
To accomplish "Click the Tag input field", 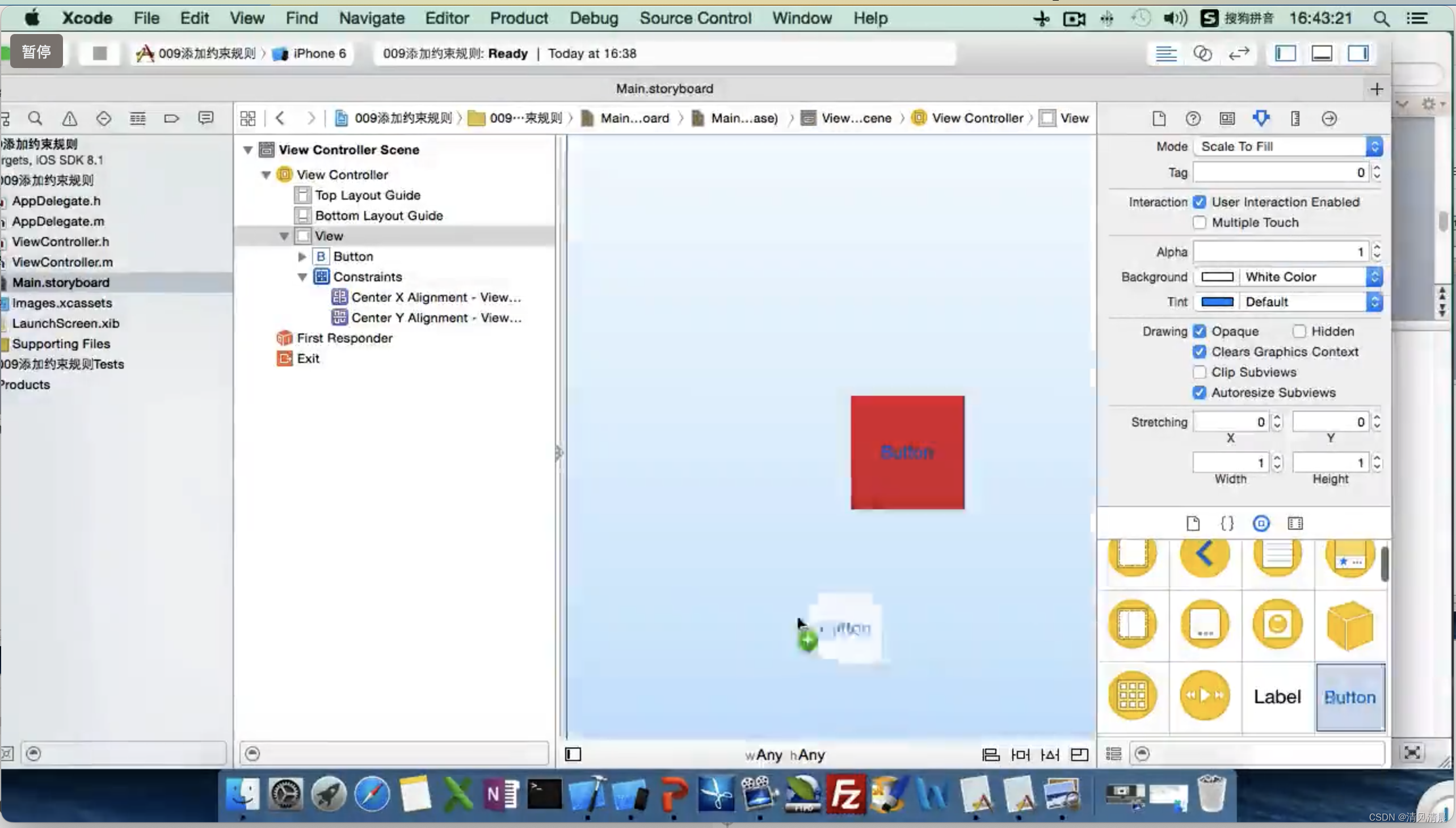I will click(1280, 172).
